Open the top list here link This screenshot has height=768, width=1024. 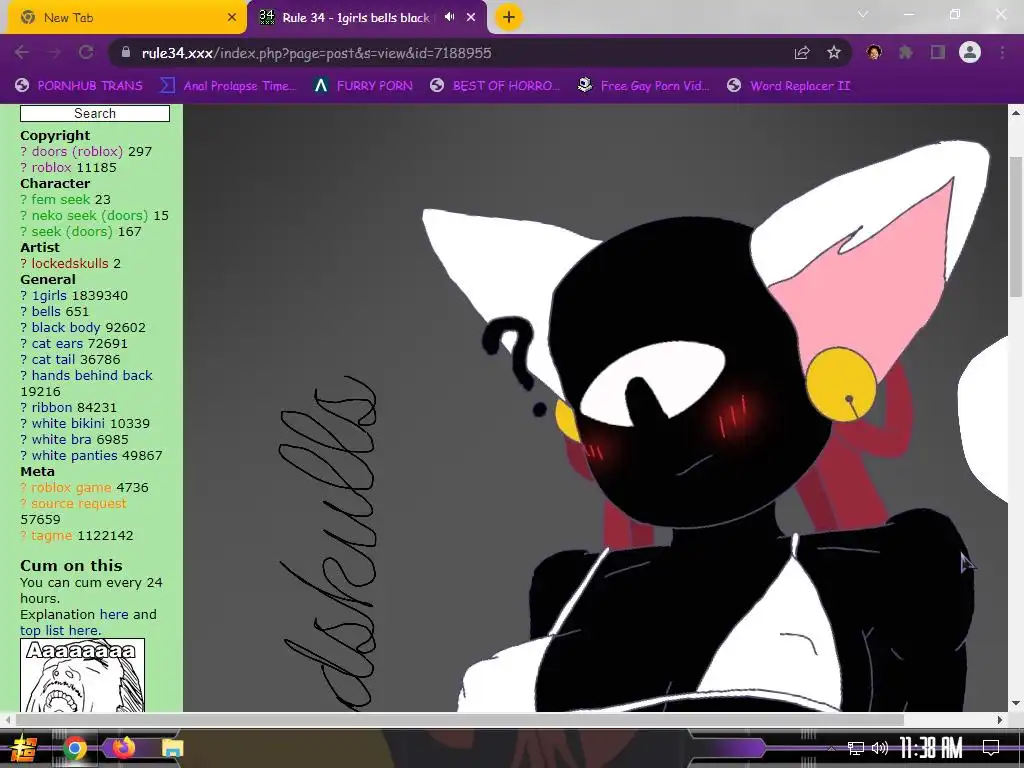(60, 631)
